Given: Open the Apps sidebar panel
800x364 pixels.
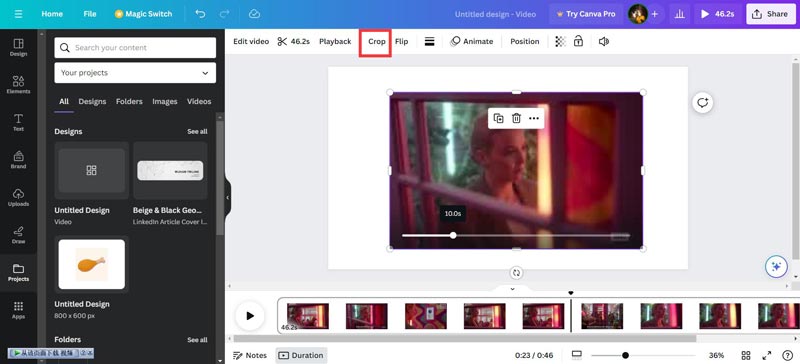Looking at the screenshot, I should pos(18,310).
